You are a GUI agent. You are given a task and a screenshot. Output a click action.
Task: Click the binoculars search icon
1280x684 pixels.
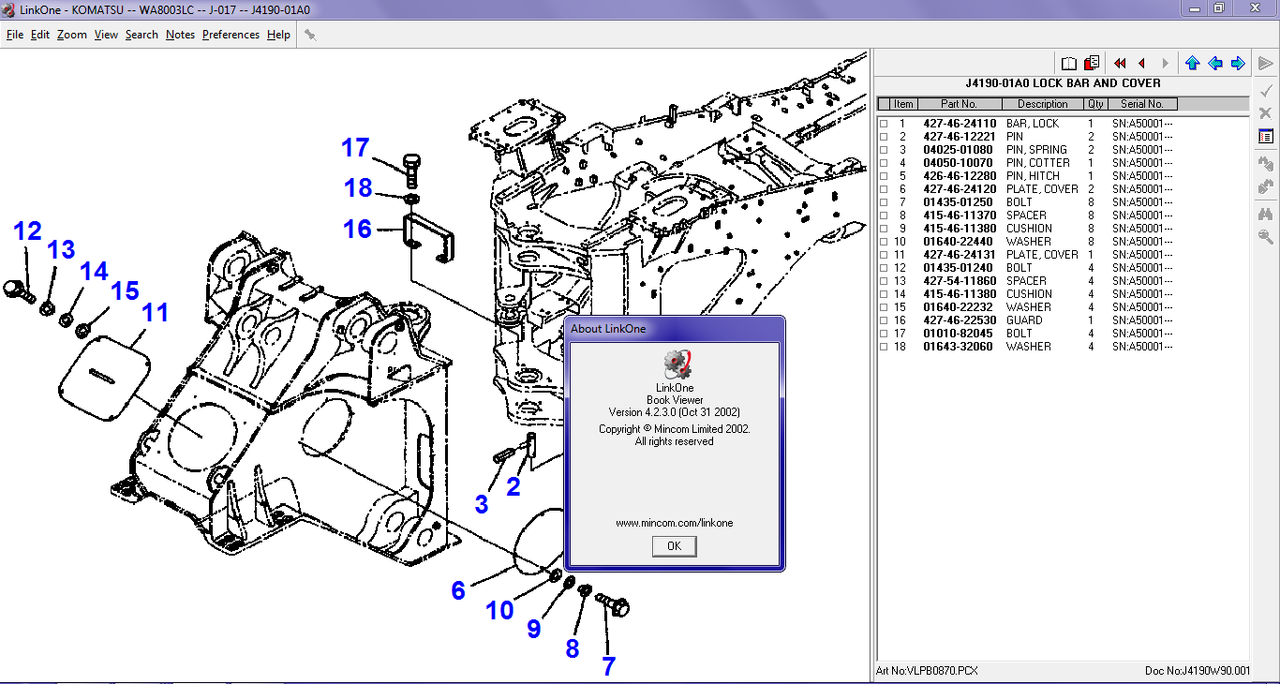(x=1266, y=214)
